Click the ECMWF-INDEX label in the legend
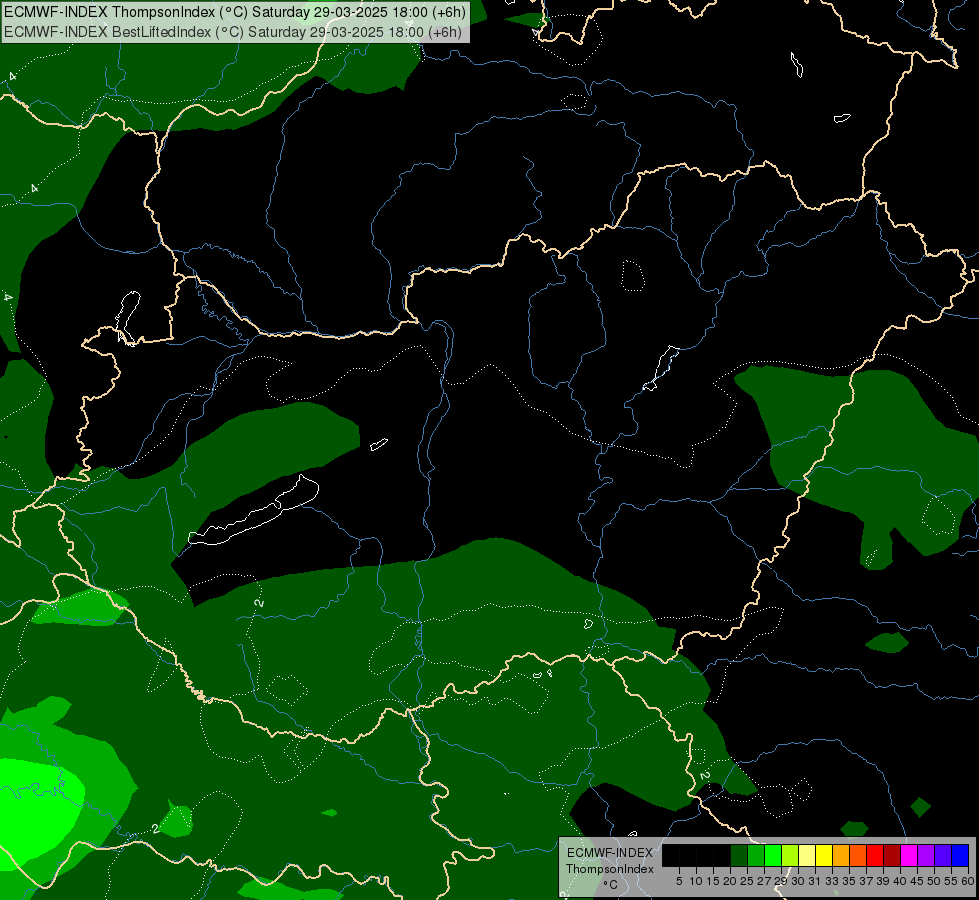Image resolution: width=979 pixels, height=900 pixels. click(x=610, y=853)
